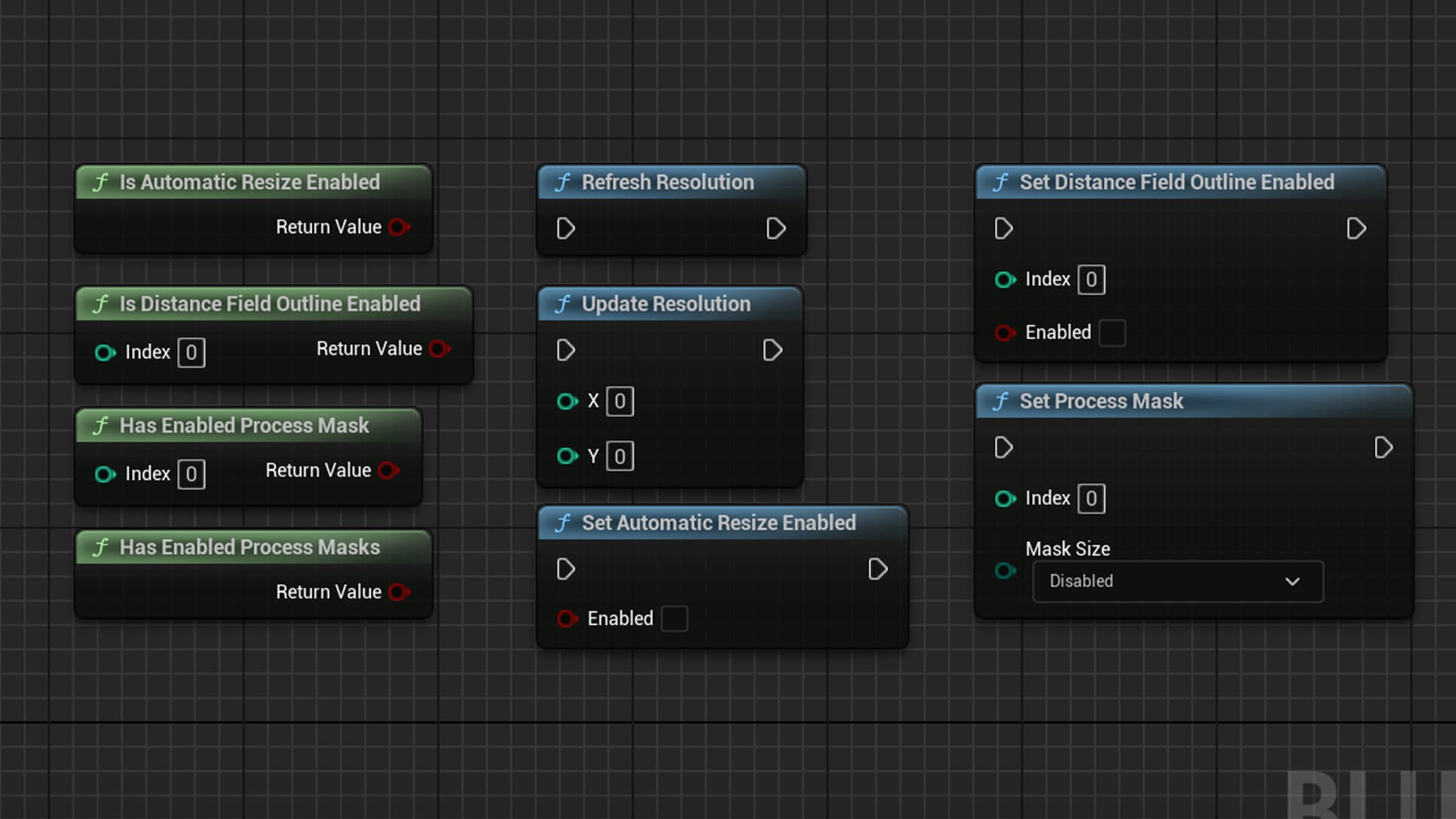Toggle the Enabled checkbox on Set Automatic Resize Enabled
The image size is (1456, 819).
coord(674,619)
